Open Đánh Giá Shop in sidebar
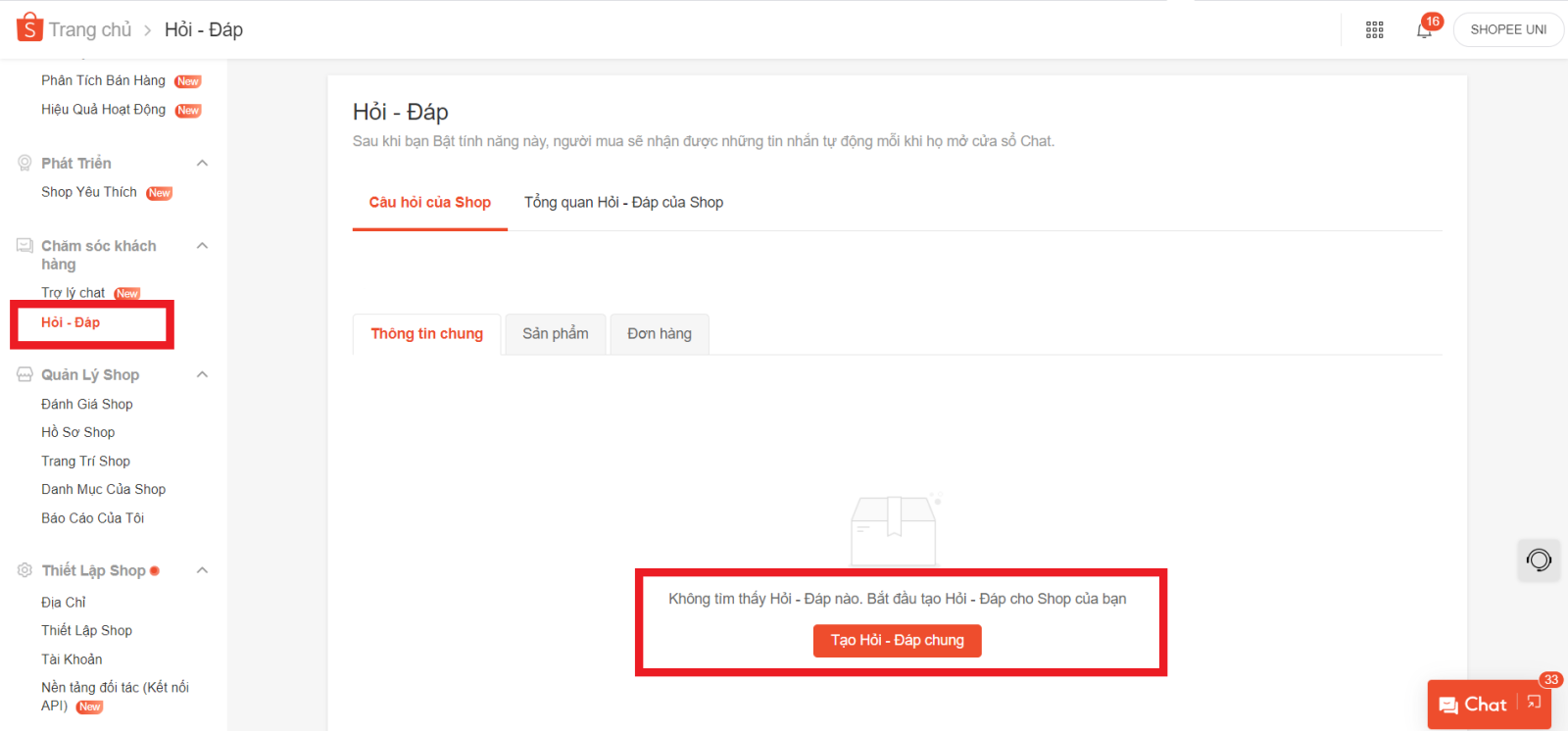The width and height of the screenshot is (1568, 731). click(x=86, y=404)
